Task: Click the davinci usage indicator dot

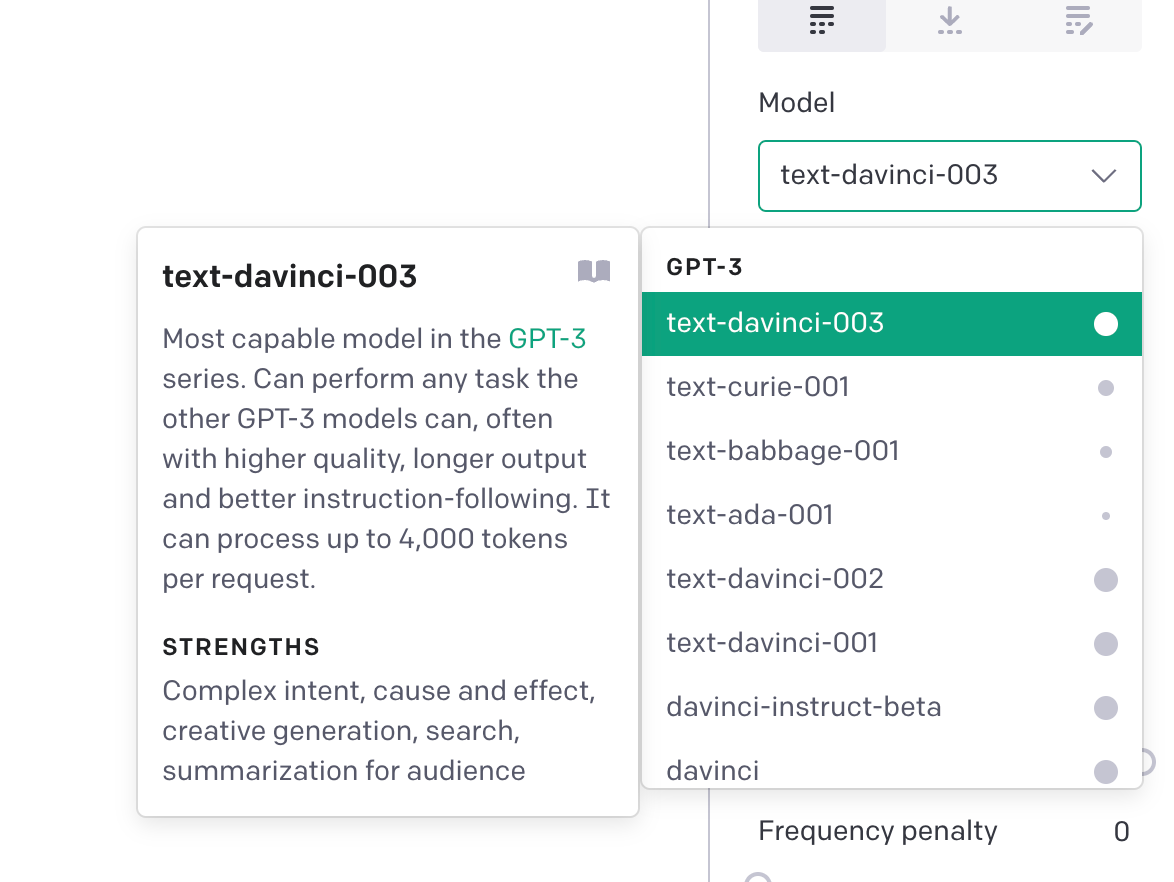Action: tap(1106, 771)
